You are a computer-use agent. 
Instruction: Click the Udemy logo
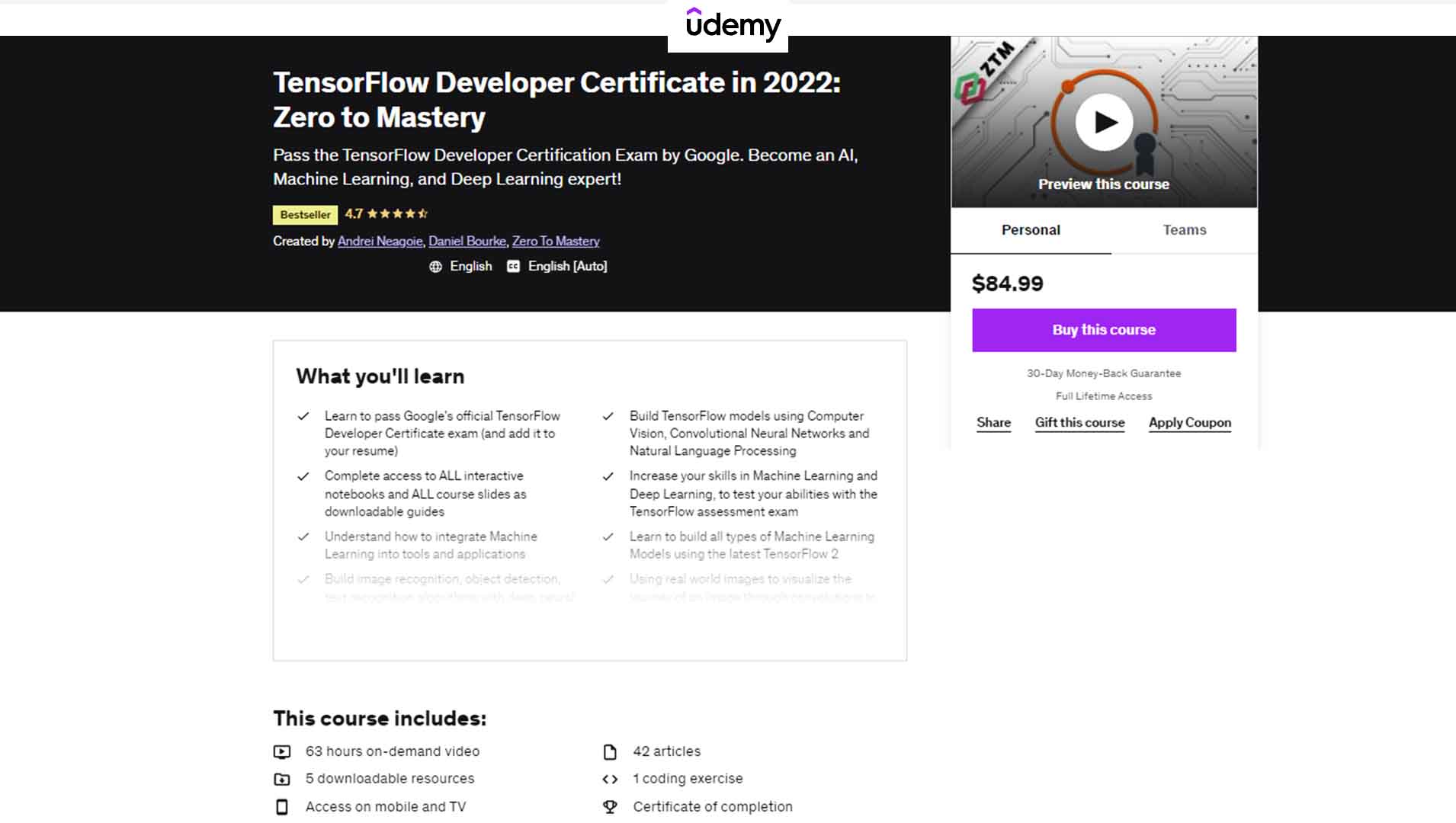point(733,24)
